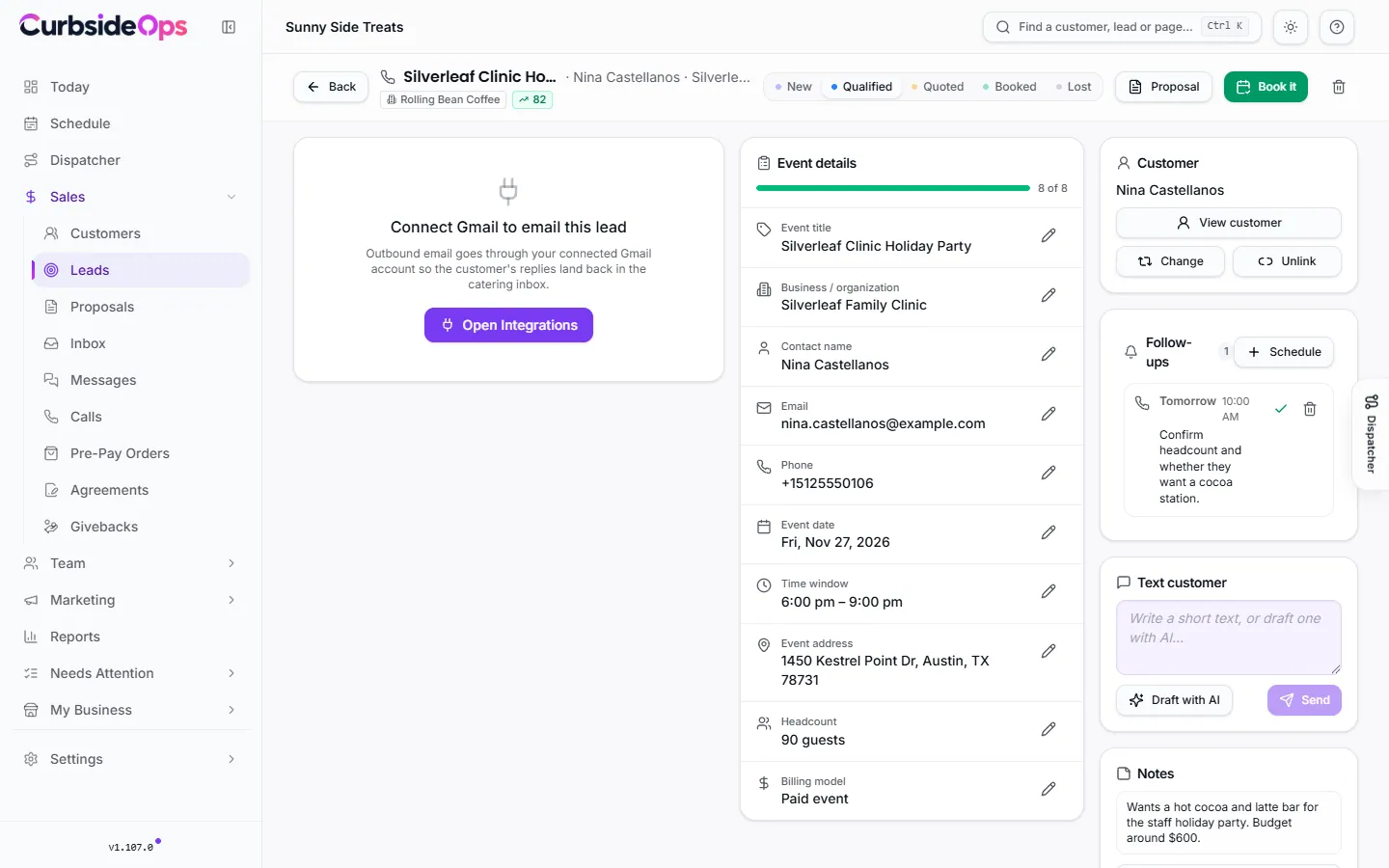The height and width of the screenshot is (868, 1389).
Task: Open the help question mark icon
Action: point(1337,27)
